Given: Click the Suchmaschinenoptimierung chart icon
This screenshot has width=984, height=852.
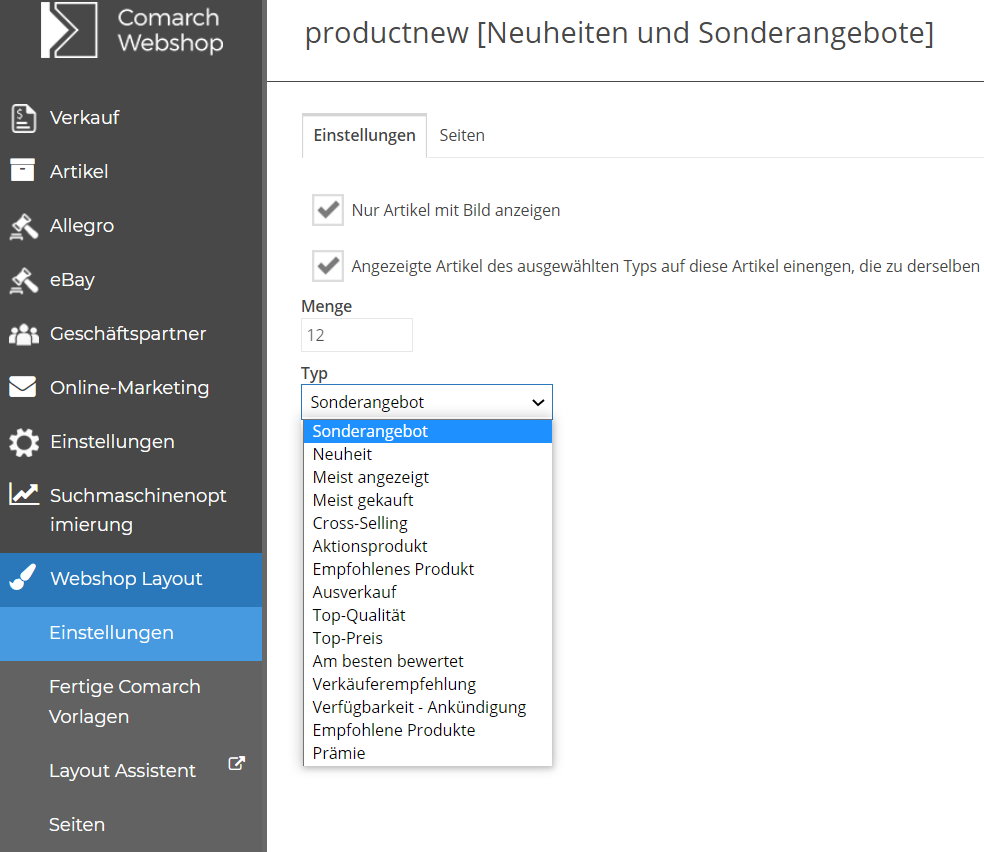Looking at the screenshot, I should [x=24, y=494].
